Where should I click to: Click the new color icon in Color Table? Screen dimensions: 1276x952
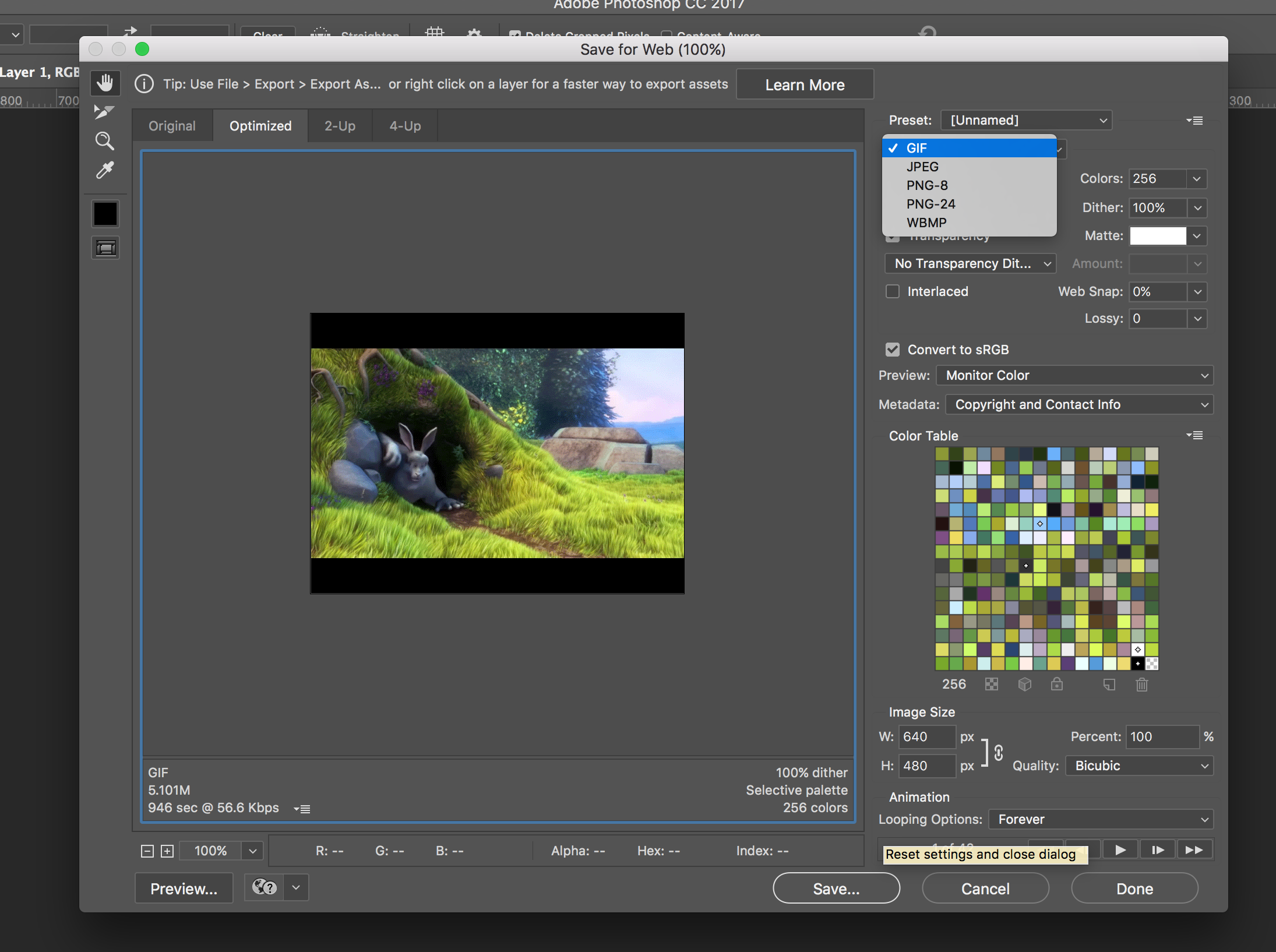pyautogui.click(x=1109, y=685)
